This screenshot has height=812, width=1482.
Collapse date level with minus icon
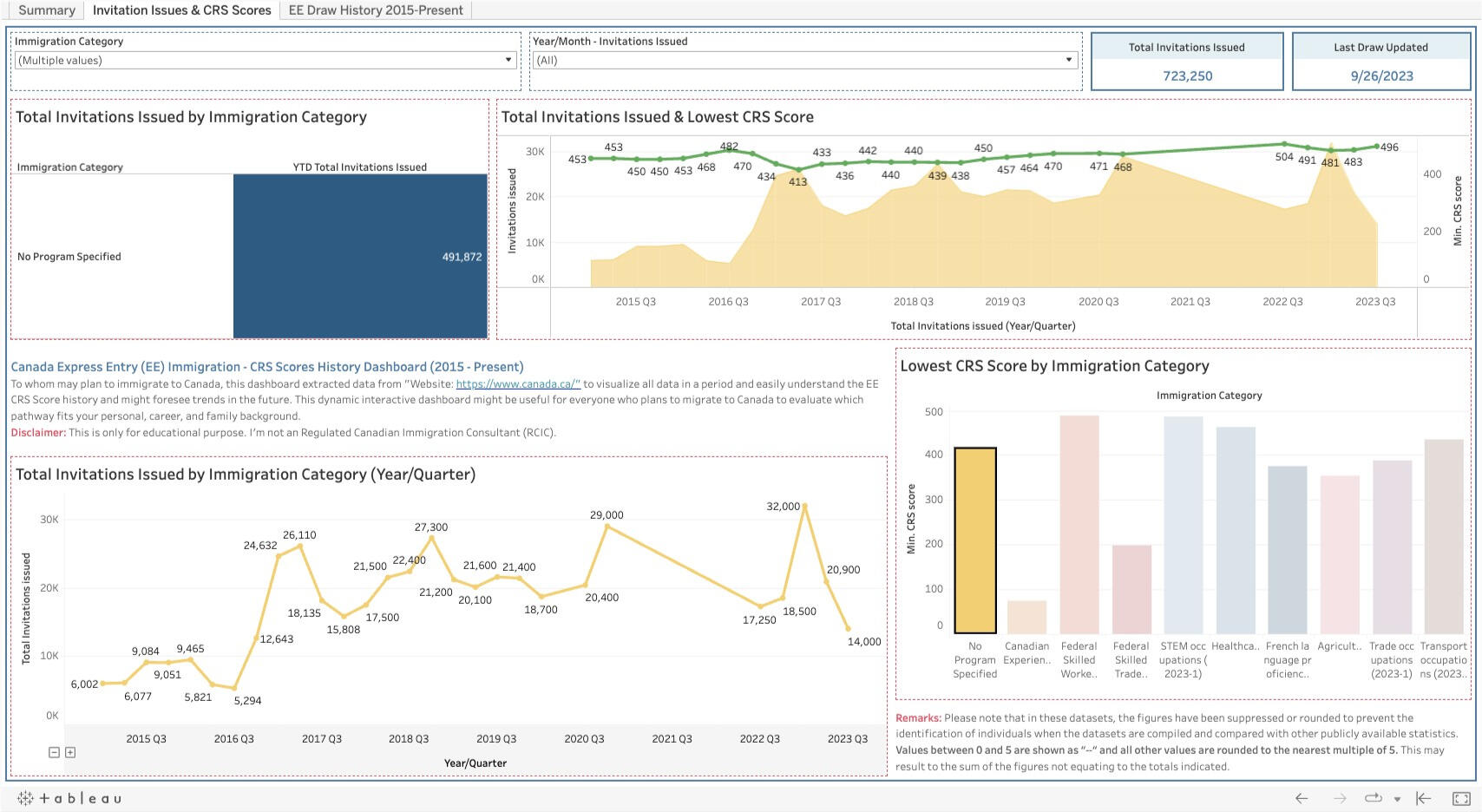click(x=54, y=752)
